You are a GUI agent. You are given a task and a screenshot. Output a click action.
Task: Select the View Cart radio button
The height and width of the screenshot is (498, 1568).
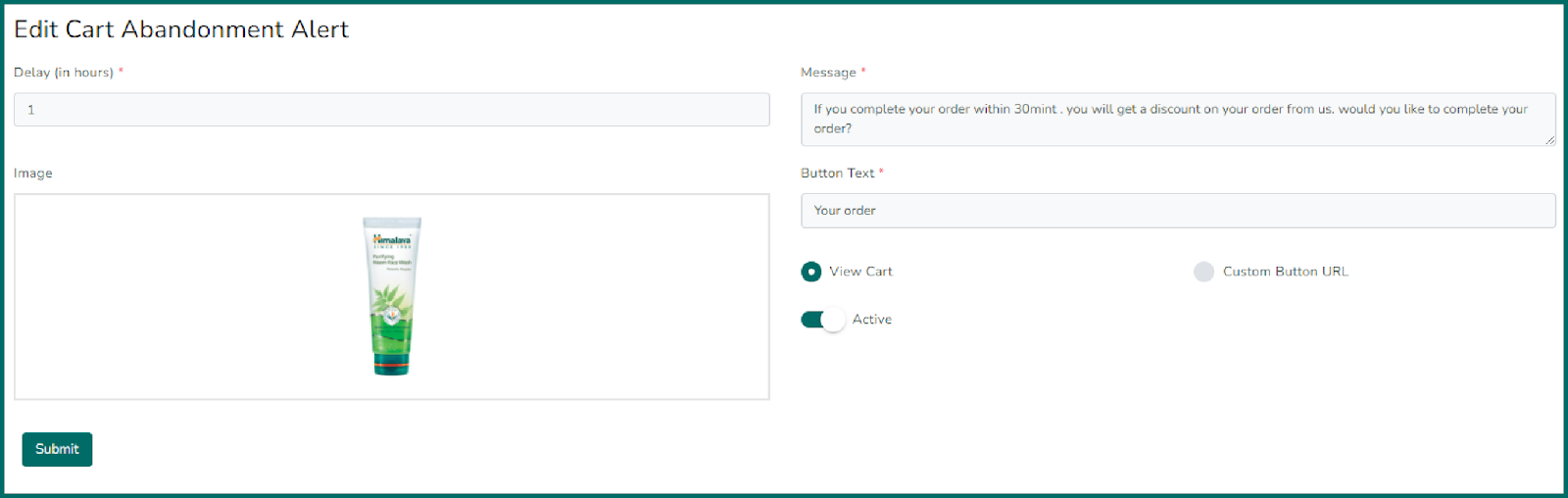[811, 272]
